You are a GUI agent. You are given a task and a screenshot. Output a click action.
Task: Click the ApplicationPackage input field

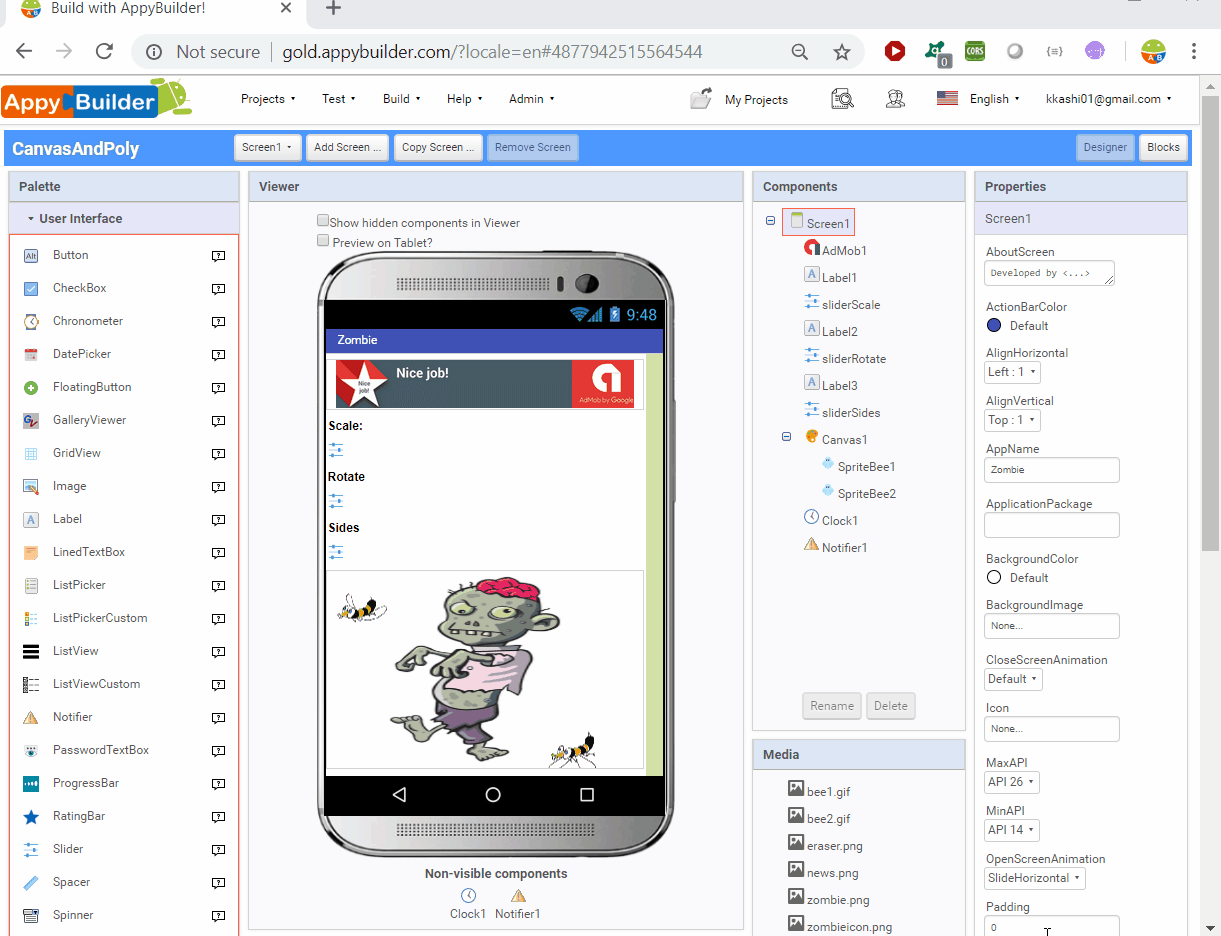tap(1052, 525)
